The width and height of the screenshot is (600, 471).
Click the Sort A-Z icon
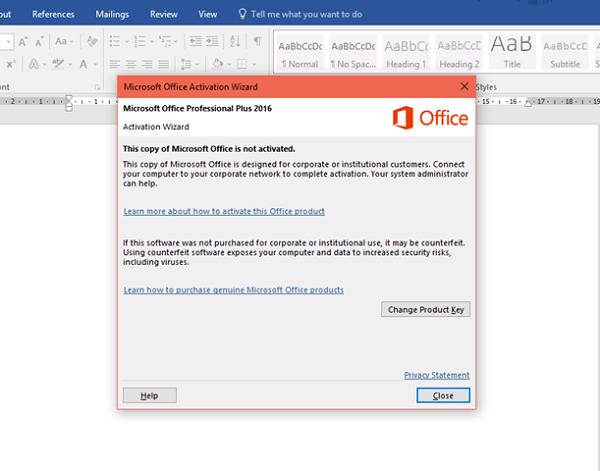235,41
